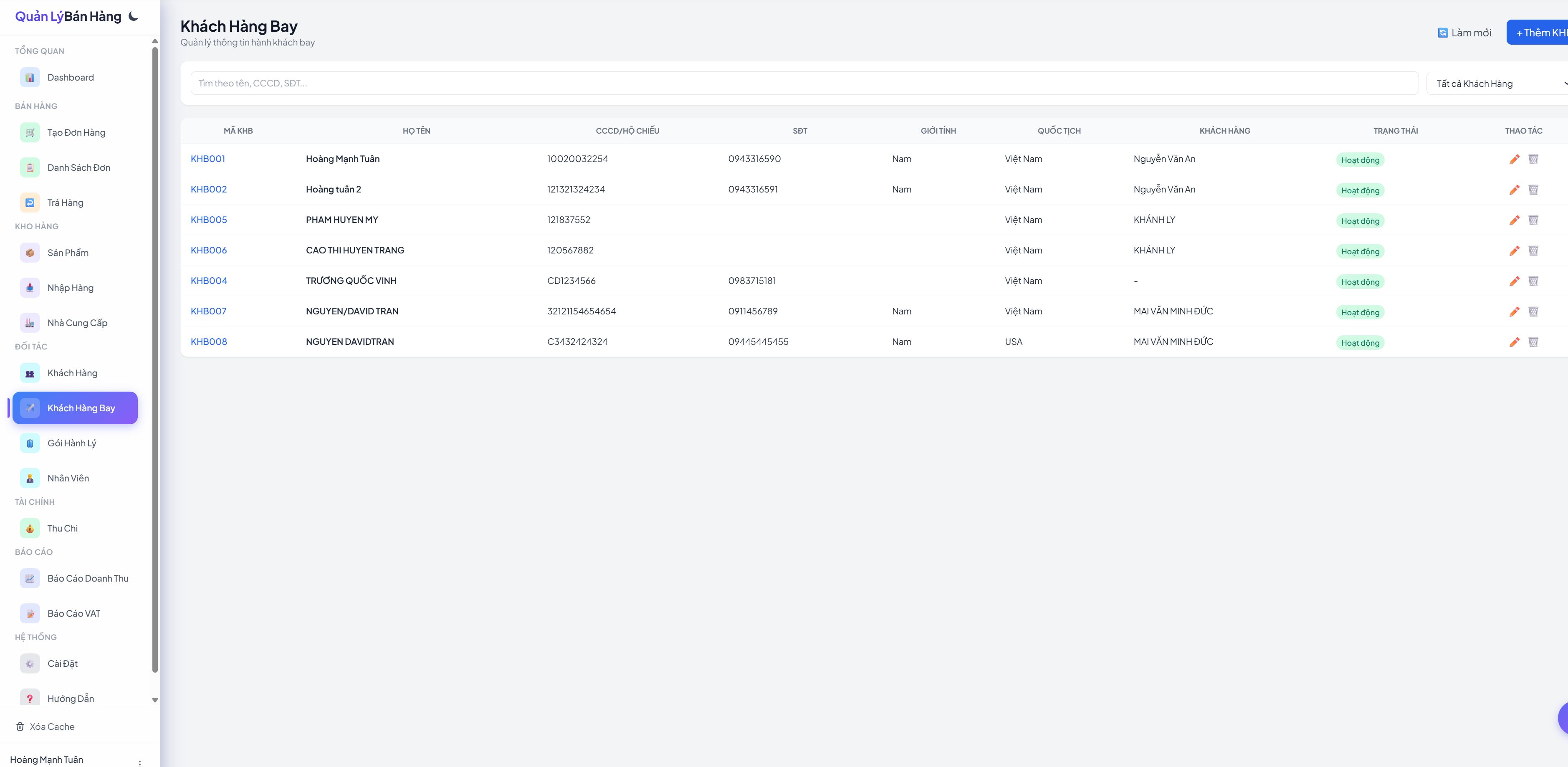
Task: Open the KHB007 customer code link
Action: pyautogui.click(x=208, y=311)
